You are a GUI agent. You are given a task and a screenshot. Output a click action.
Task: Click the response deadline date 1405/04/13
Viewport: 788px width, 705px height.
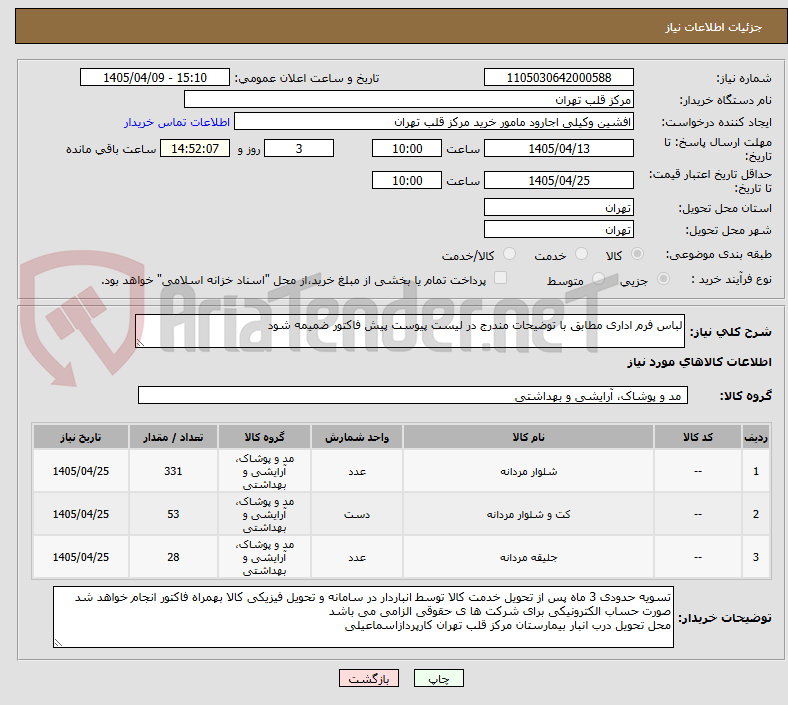point(558,149)
